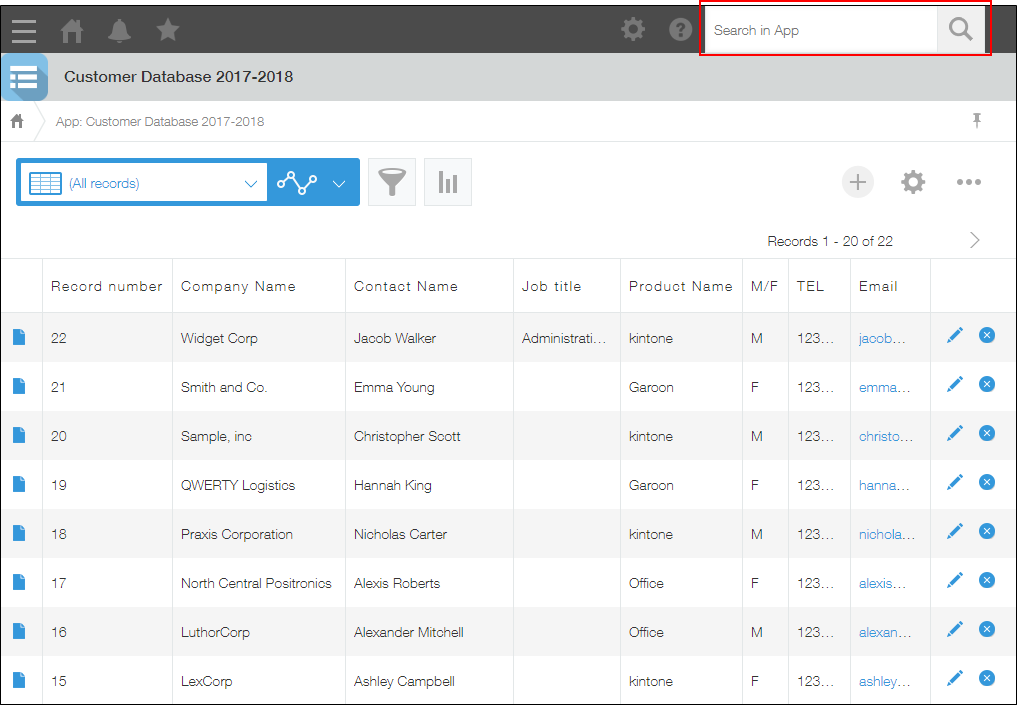This screenshot has height=705, width=1017.
Task: Edit the Praxis Corporation record
Action: click(955, 531)
